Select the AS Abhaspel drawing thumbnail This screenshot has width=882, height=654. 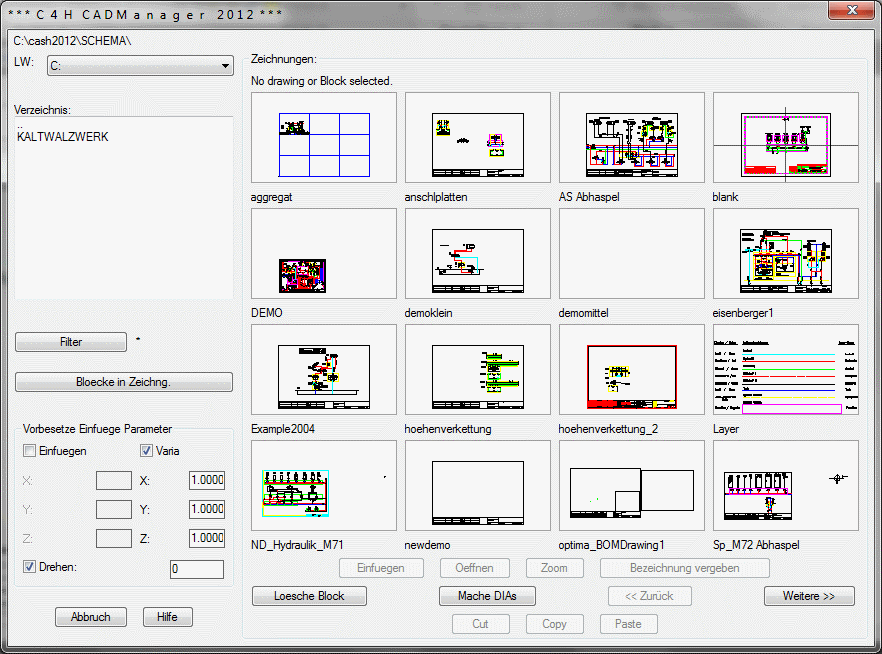(632, 139)
